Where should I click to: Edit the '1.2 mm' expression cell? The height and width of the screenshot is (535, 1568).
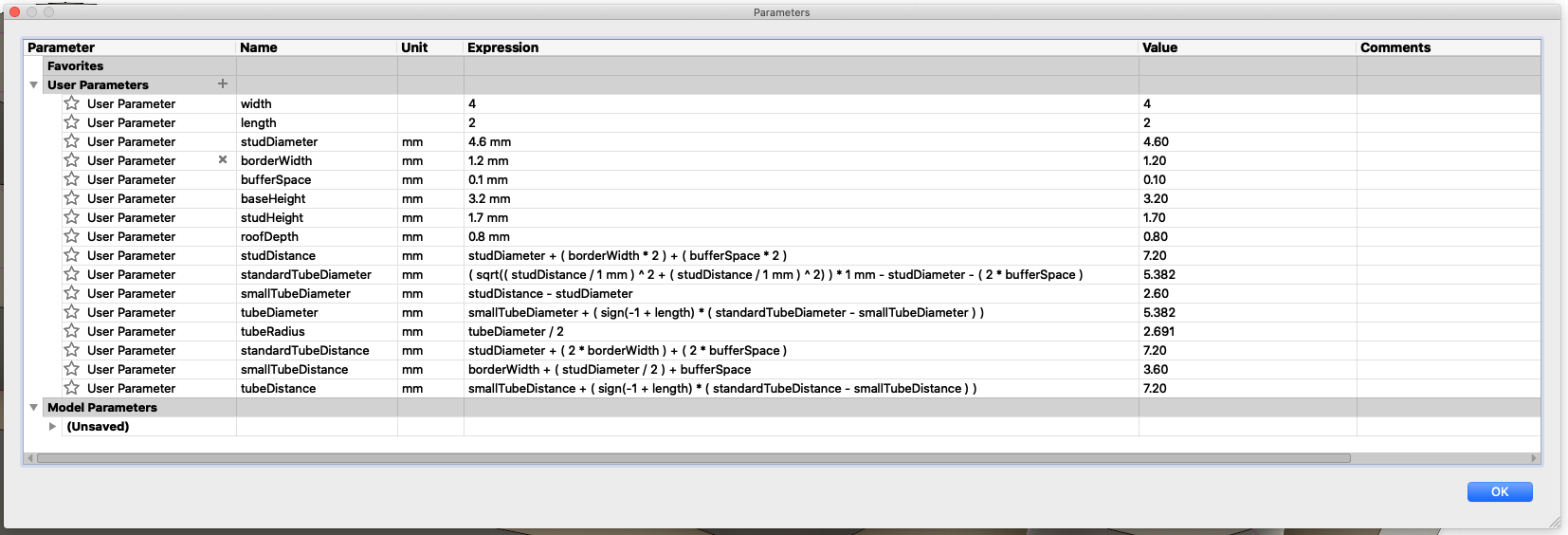coord(801,160)
